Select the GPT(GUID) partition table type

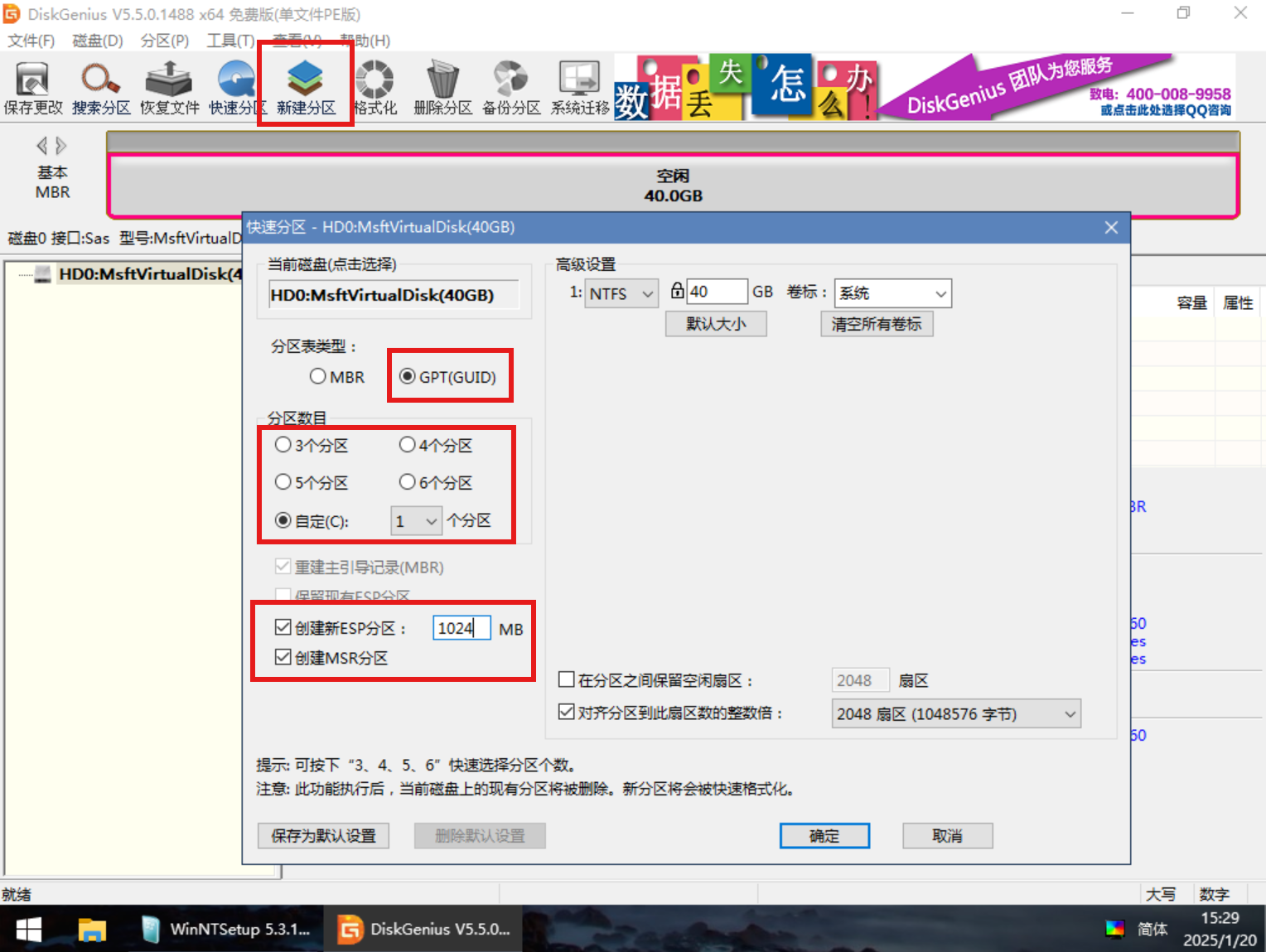pos(447,377)
